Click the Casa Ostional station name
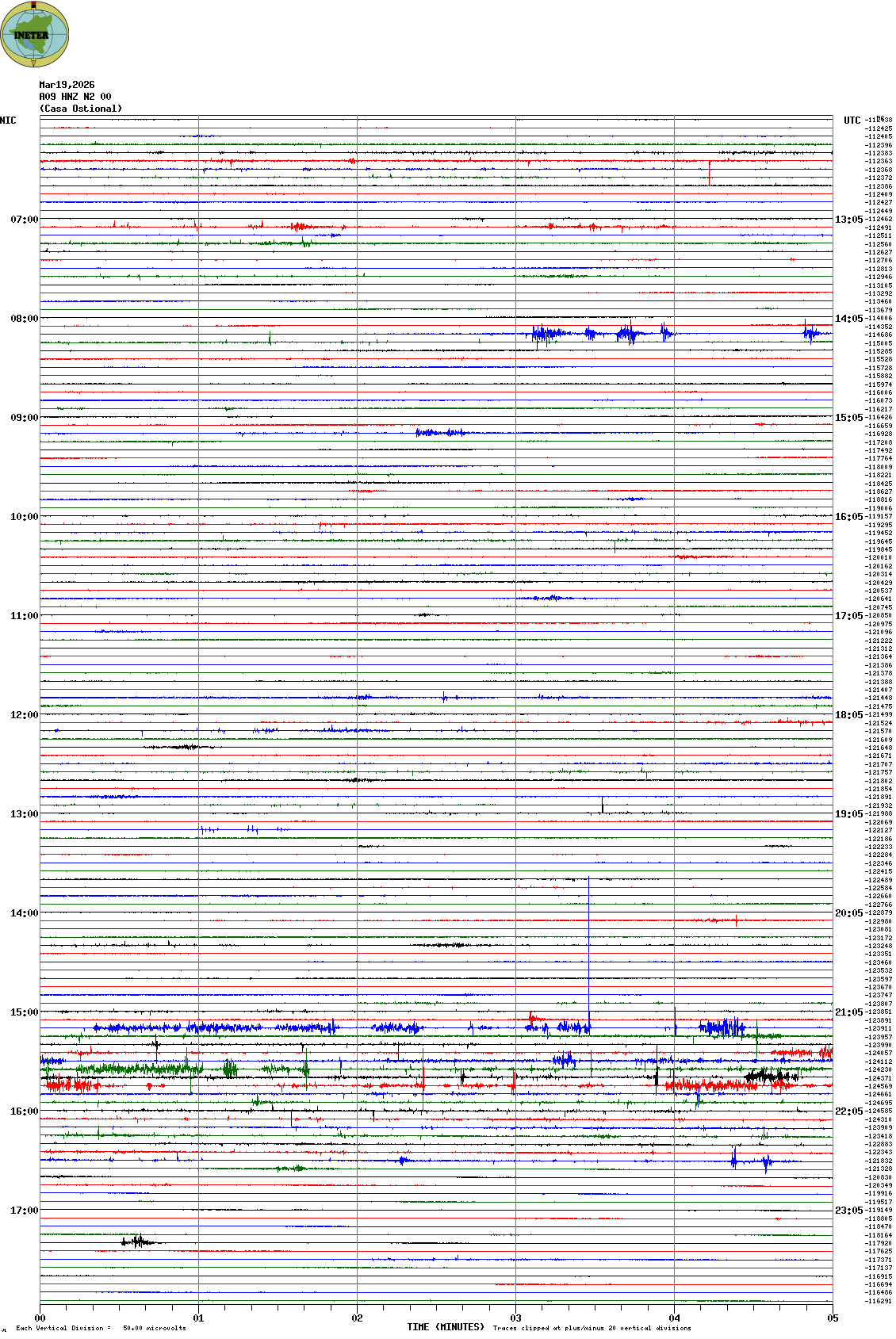 [81, 109]
